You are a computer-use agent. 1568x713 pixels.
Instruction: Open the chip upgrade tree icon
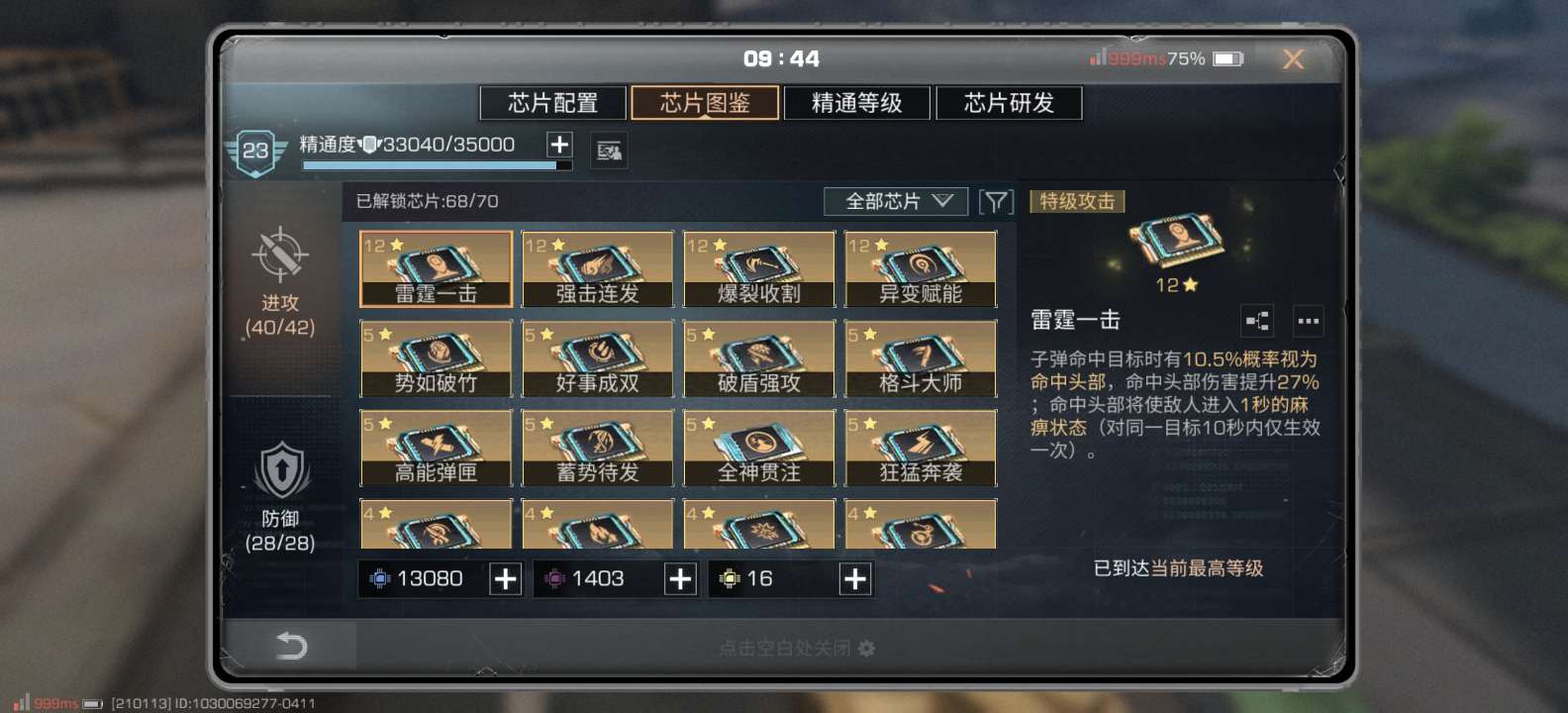pos(1257,321)
